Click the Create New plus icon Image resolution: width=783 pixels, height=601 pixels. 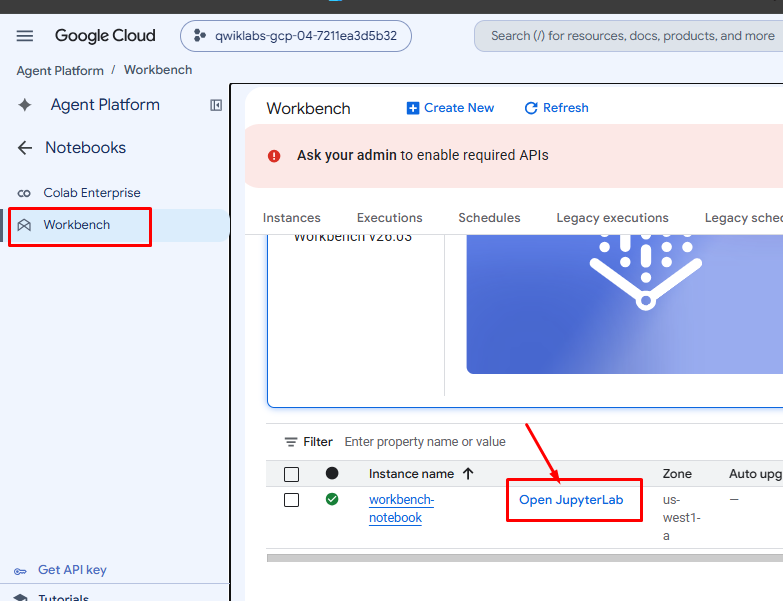click(x=412, y=108)
